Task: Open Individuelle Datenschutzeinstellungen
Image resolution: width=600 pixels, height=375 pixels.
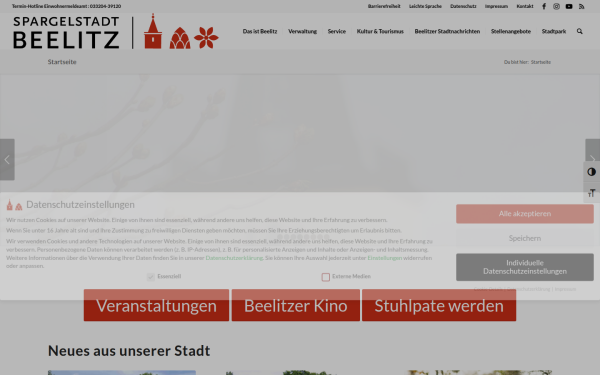Action: click(x=525, y=267)
